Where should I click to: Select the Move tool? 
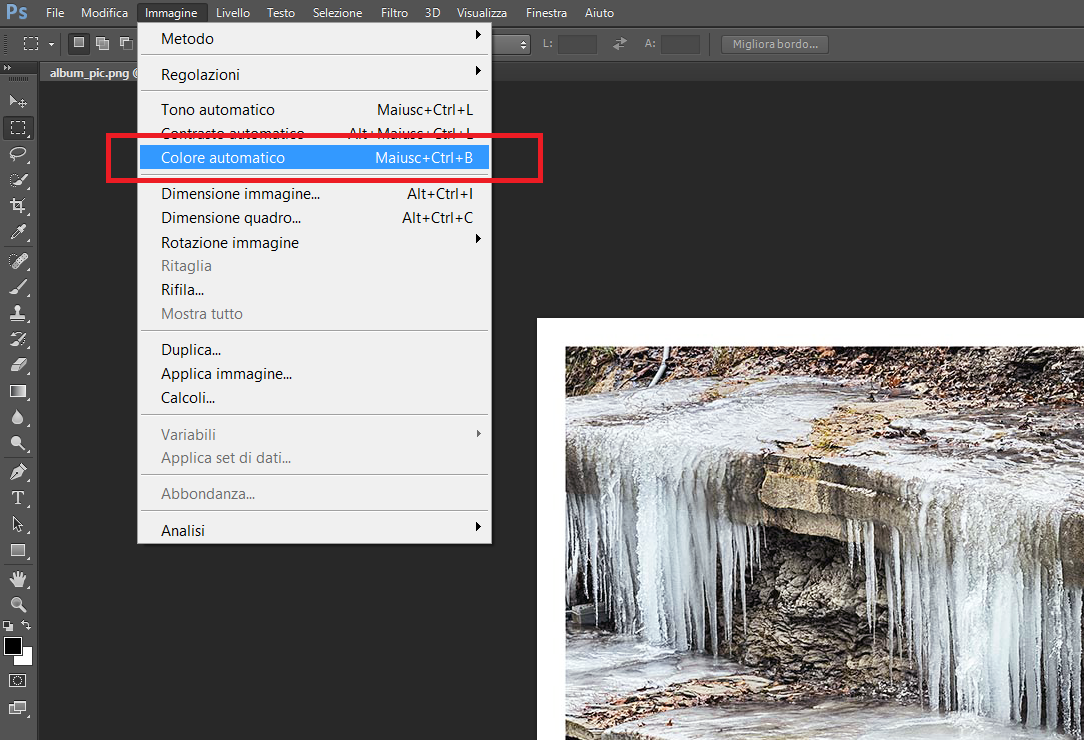tap(18, 102)
